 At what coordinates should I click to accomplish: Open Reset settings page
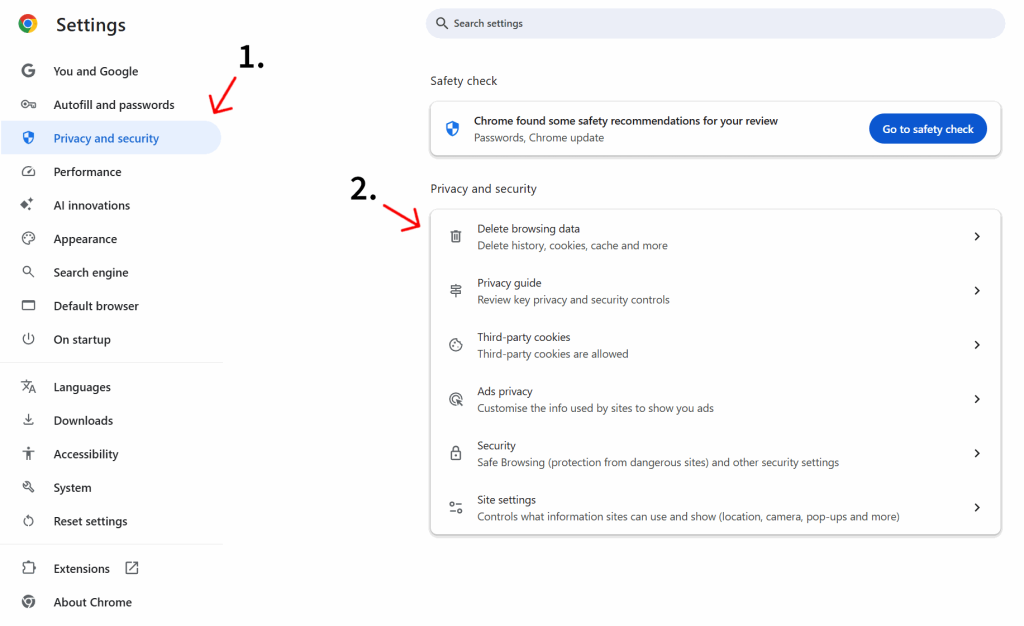(x=90, y=521)
